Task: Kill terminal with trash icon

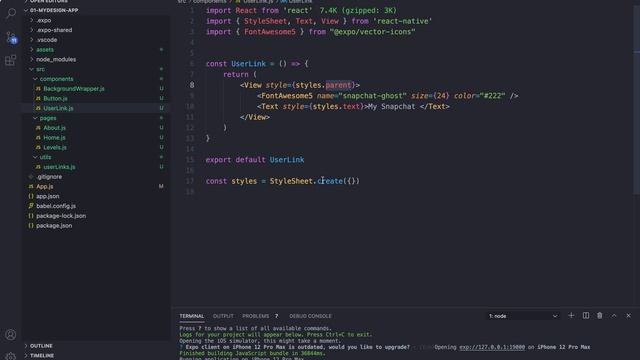Action: click(600, 316)
